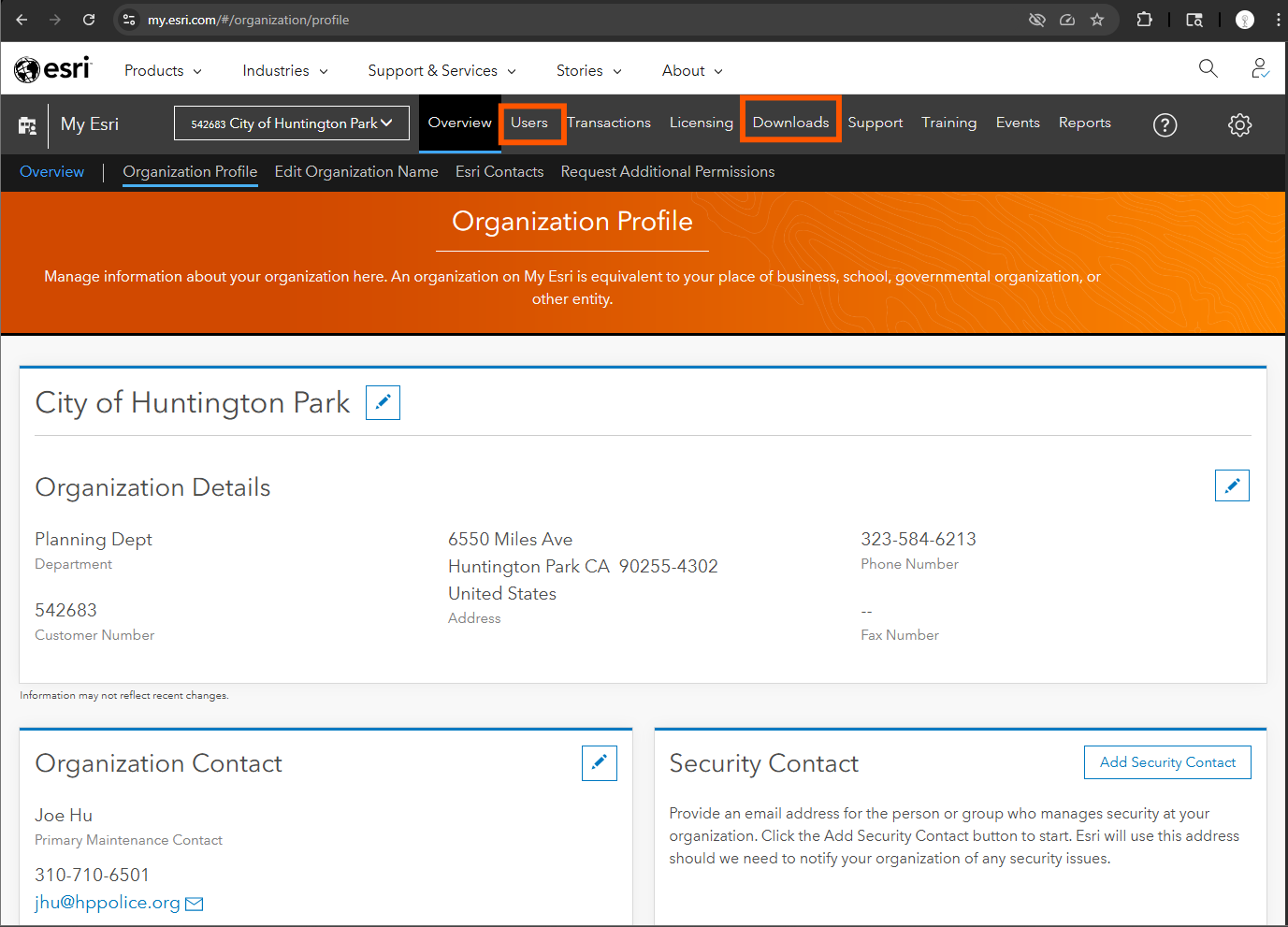Viewport: 1288px width, 927px height.
Task: Edit Organization Details with pencil icon
Action: [1232, 485]
